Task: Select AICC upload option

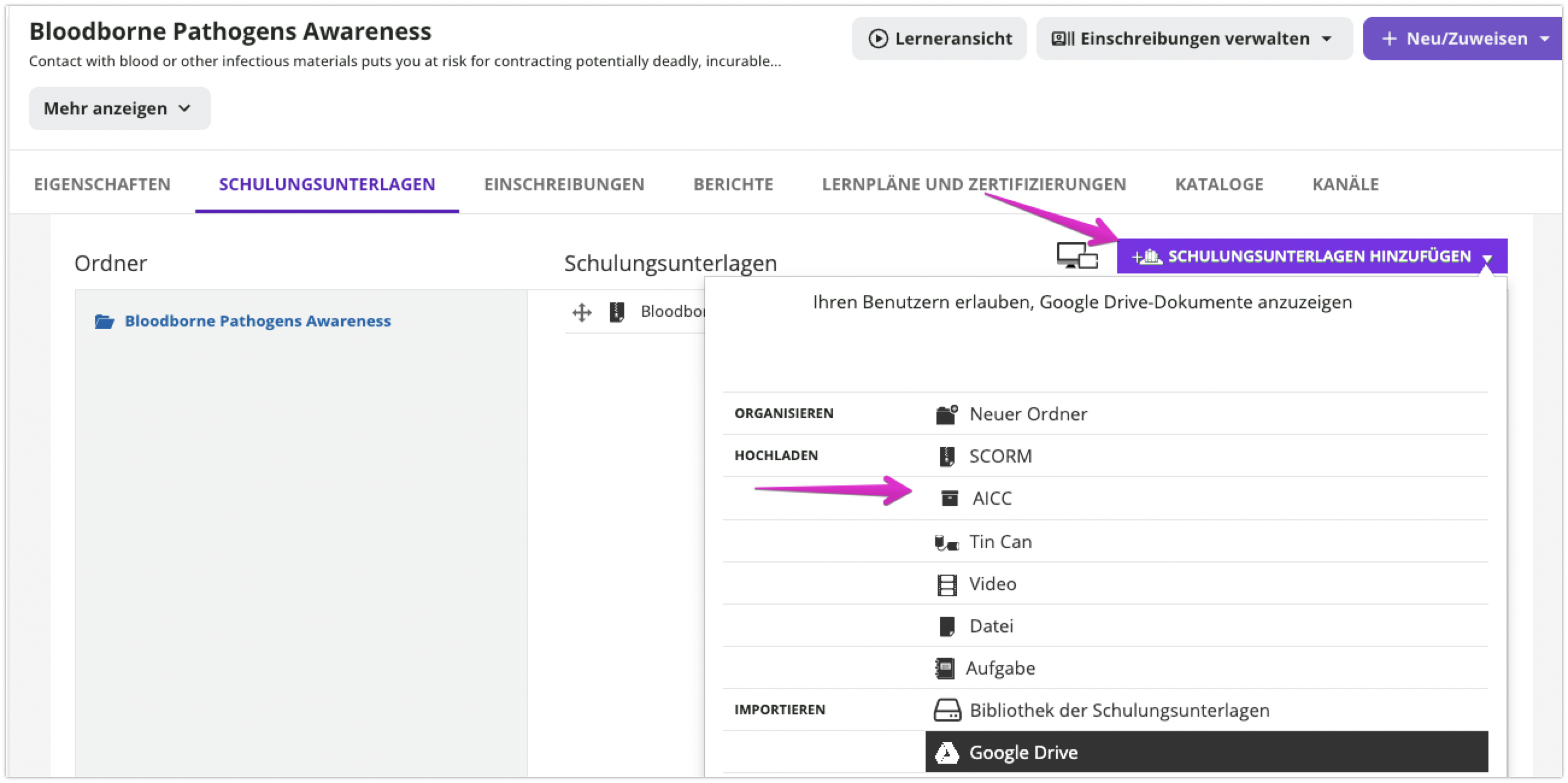Action: [x=1206, y=498]
